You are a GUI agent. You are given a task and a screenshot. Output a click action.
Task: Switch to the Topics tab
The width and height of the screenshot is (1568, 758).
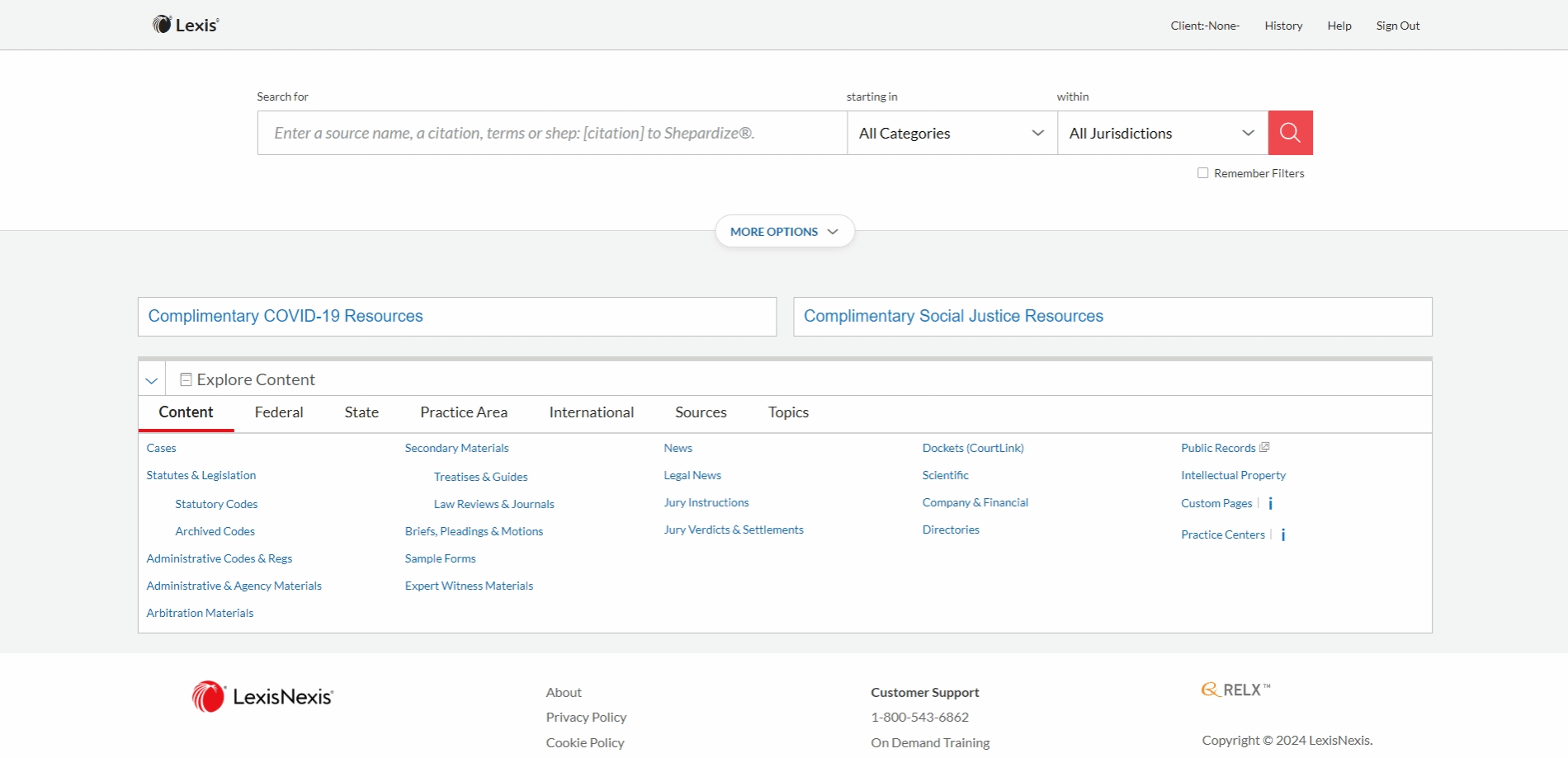pyautogui.click(x=788, y=412)
